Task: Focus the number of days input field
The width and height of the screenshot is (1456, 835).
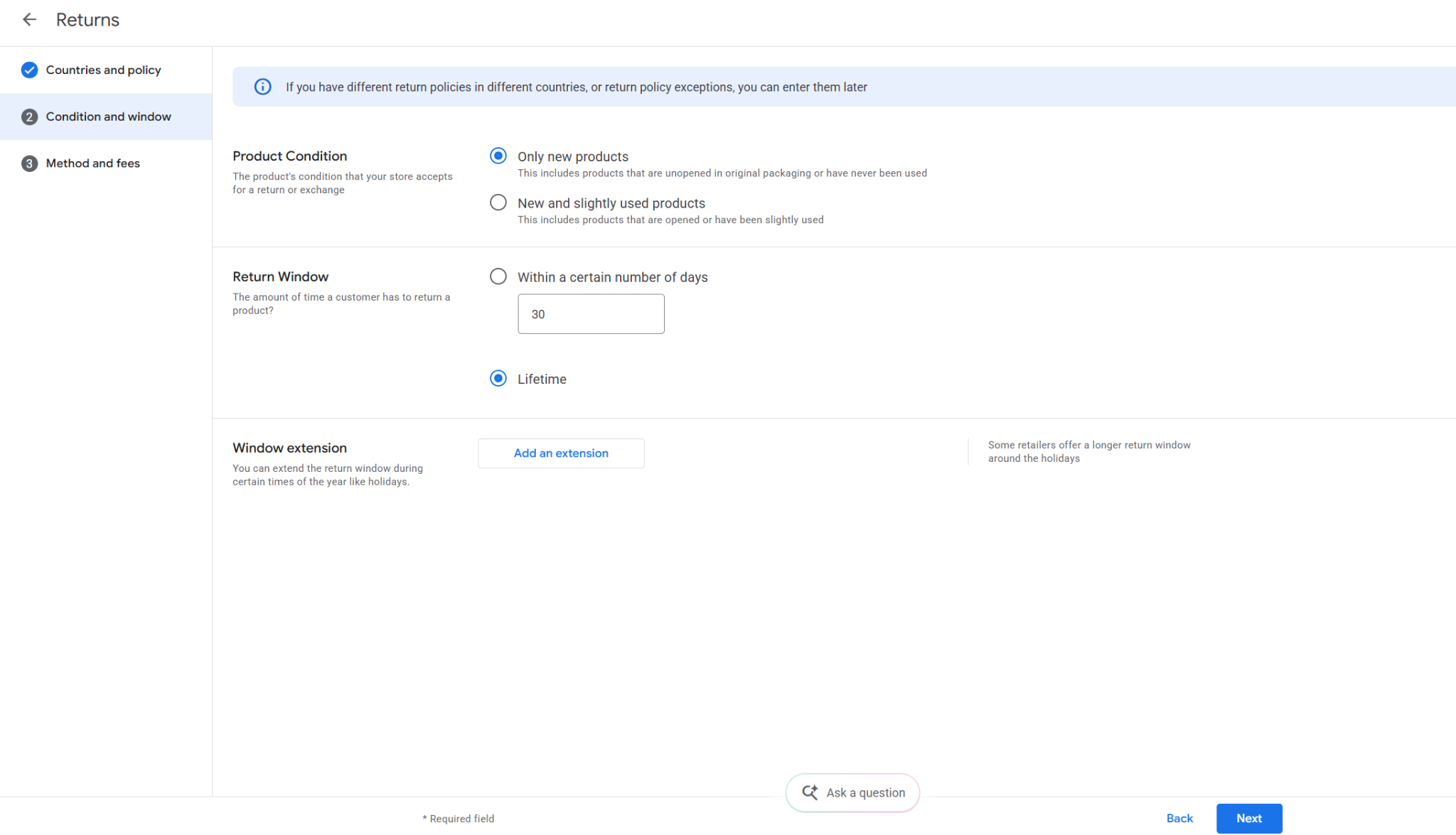Action: [x=591, y=314]
